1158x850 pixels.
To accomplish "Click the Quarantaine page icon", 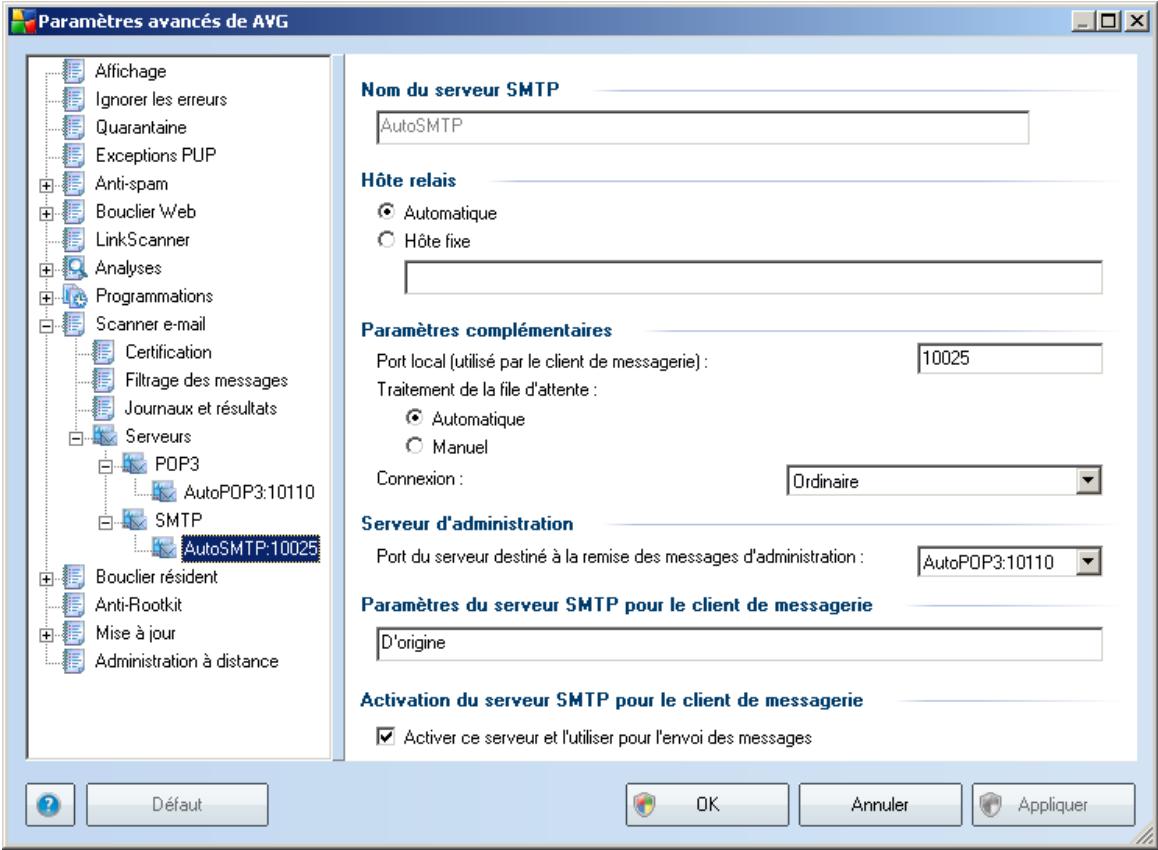I will [73, 127].
